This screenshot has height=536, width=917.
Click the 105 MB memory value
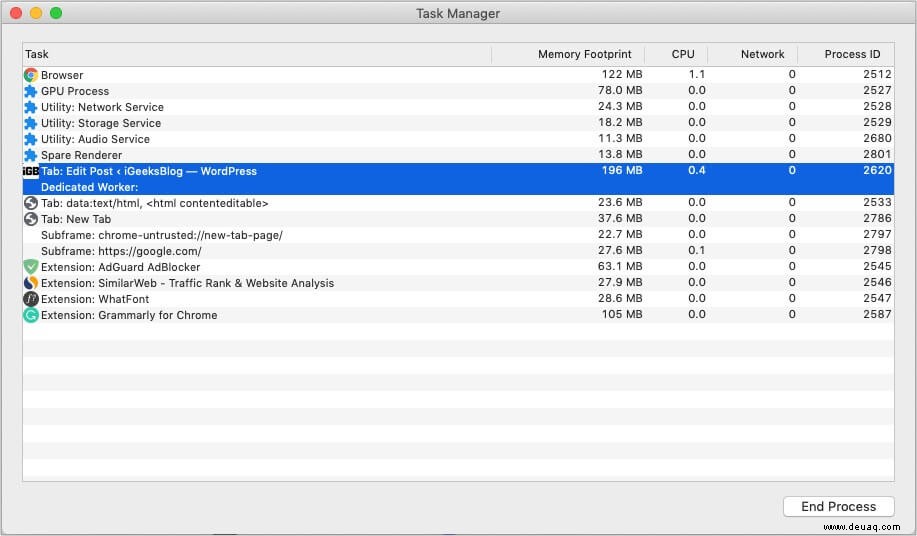pyautogui.click(x=622, y=314)
